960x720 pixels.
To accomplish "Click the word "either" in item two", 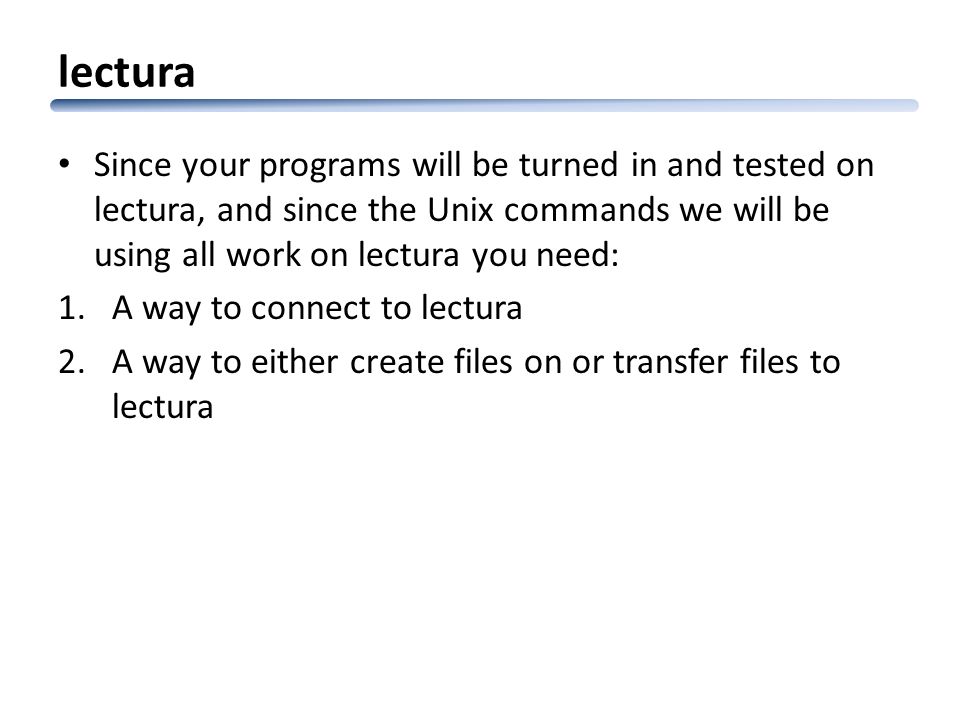I will [x=294, y=361].
